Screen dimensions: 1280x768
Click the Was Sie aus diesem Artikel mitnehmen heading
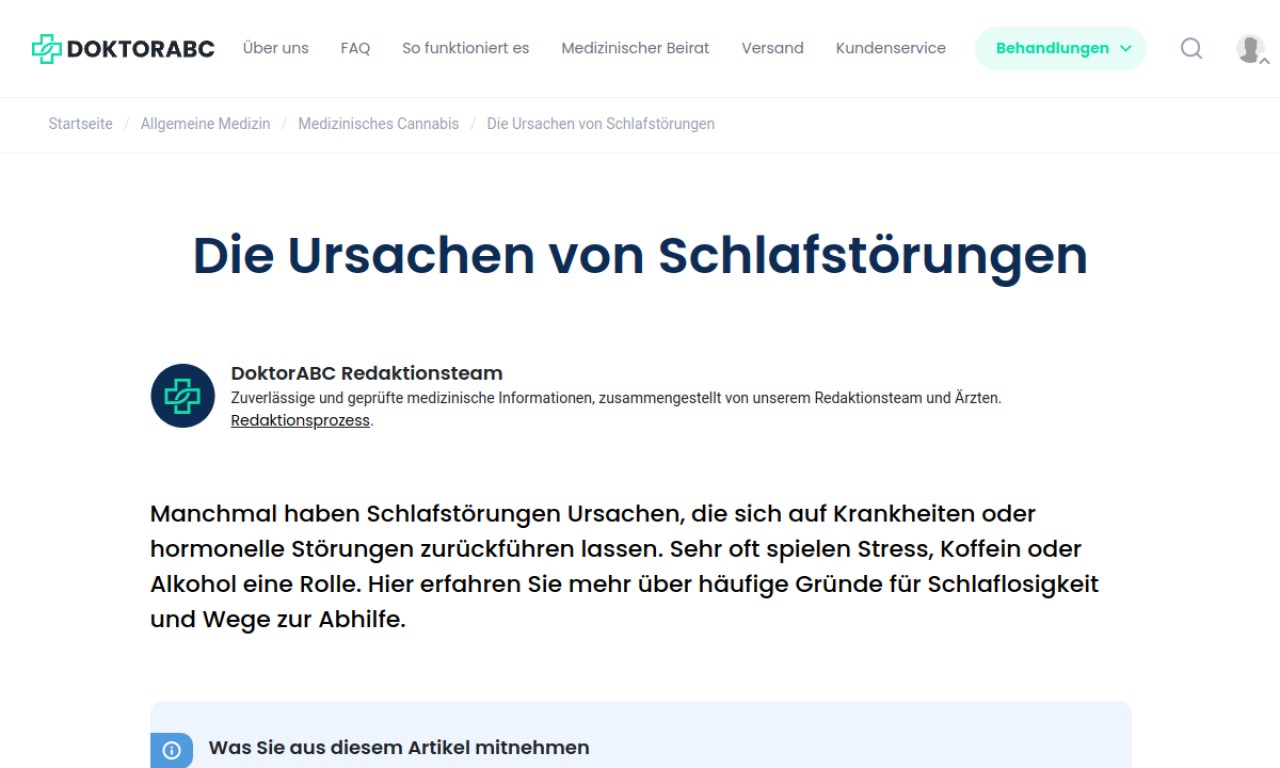click(399, 747)
